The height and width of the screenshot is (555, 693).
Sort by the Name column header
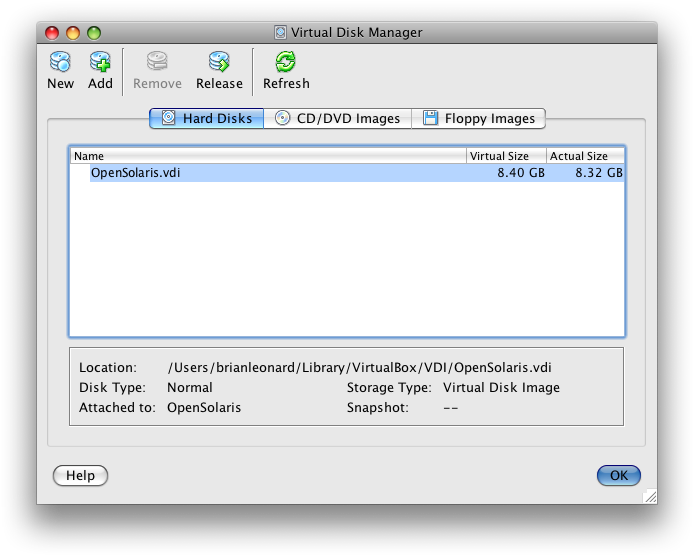click(x=267, y=156)
